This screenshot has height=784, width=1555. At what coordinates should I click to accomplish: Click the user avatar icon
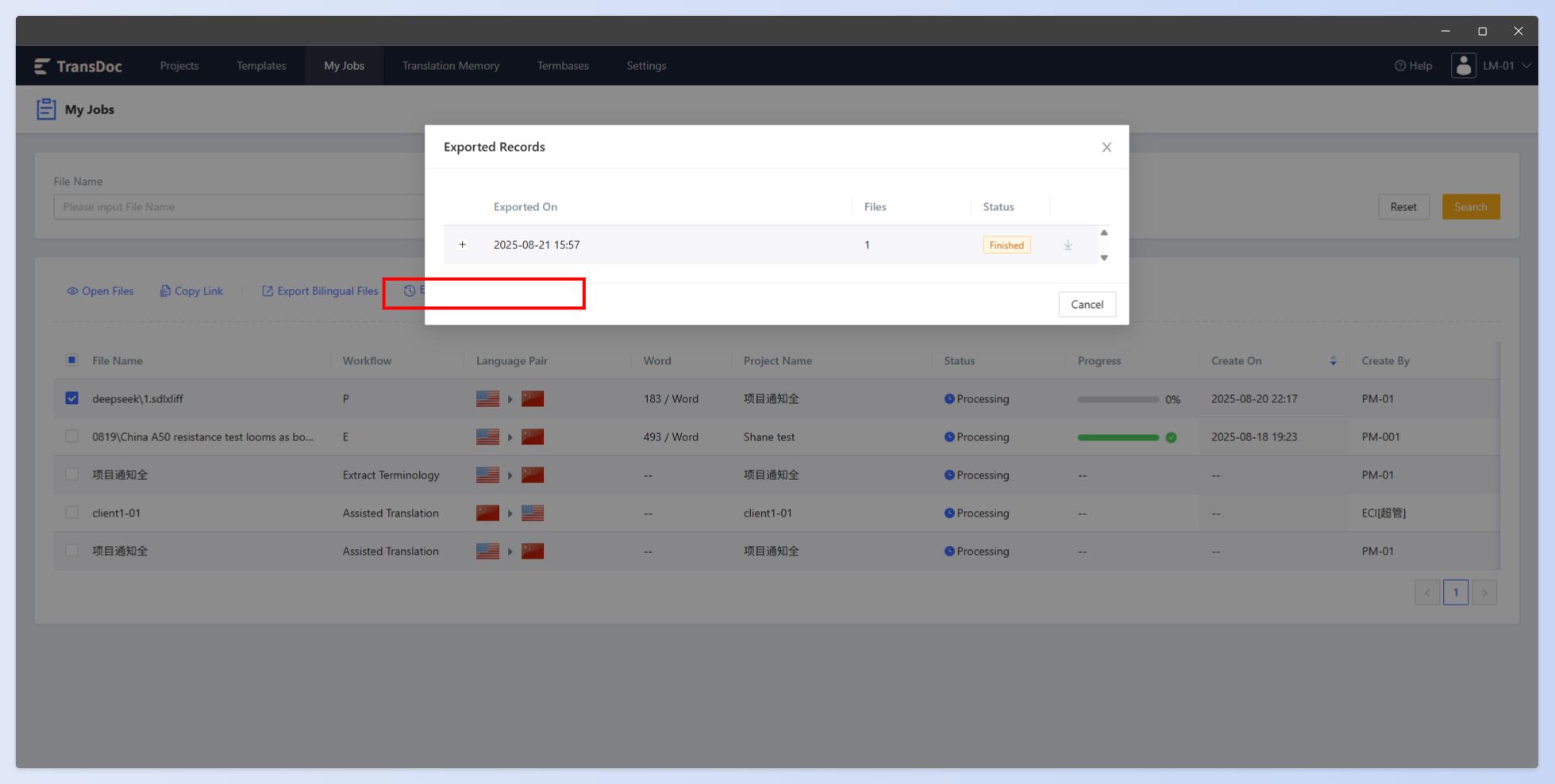click(x=1463, y=65)
